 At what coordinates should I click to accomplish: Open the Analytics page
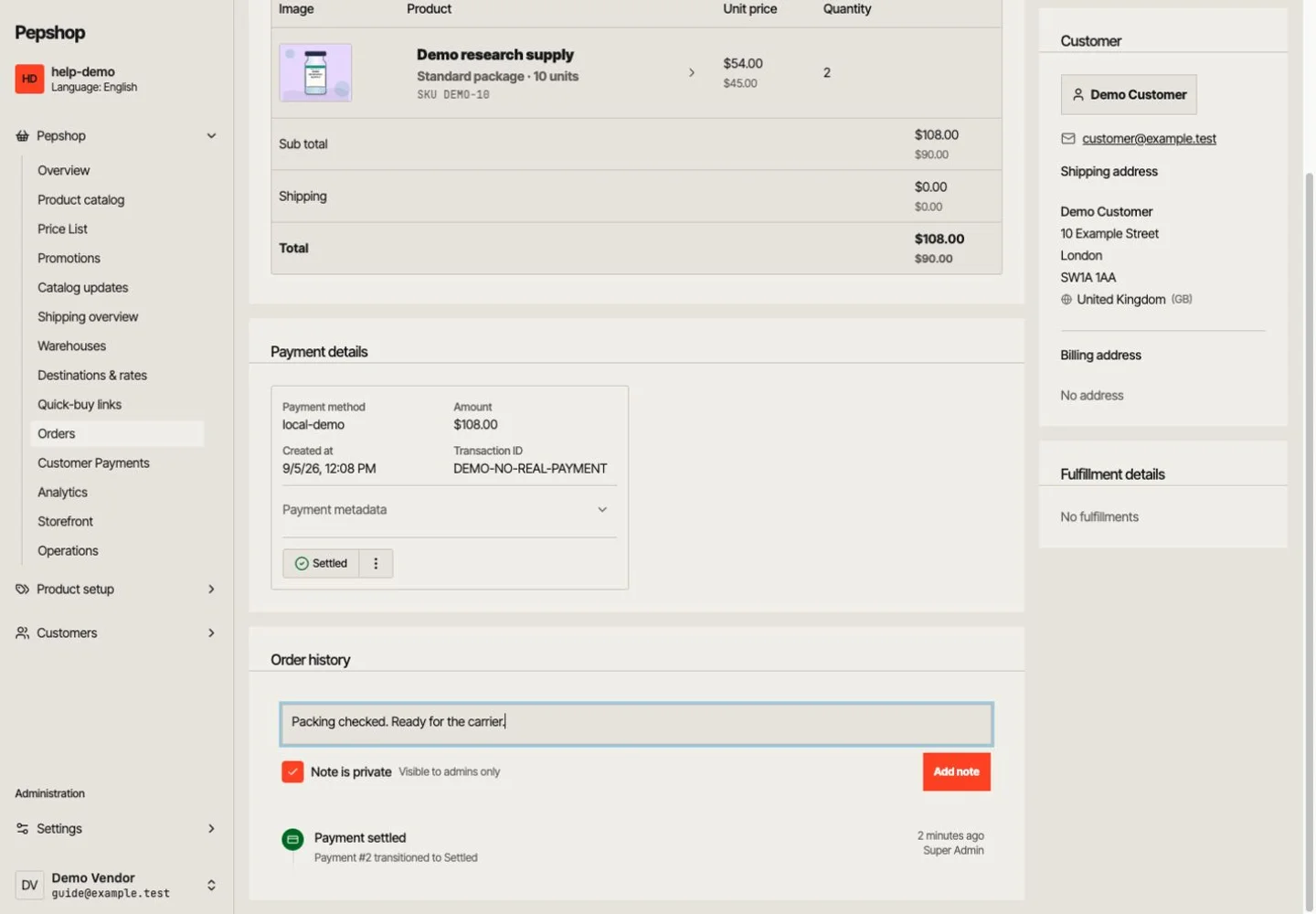(62, 493)
